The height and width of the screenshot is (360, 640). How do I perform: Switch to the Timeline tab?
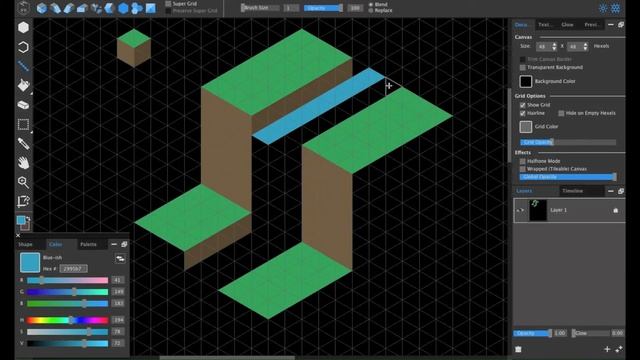572,191
